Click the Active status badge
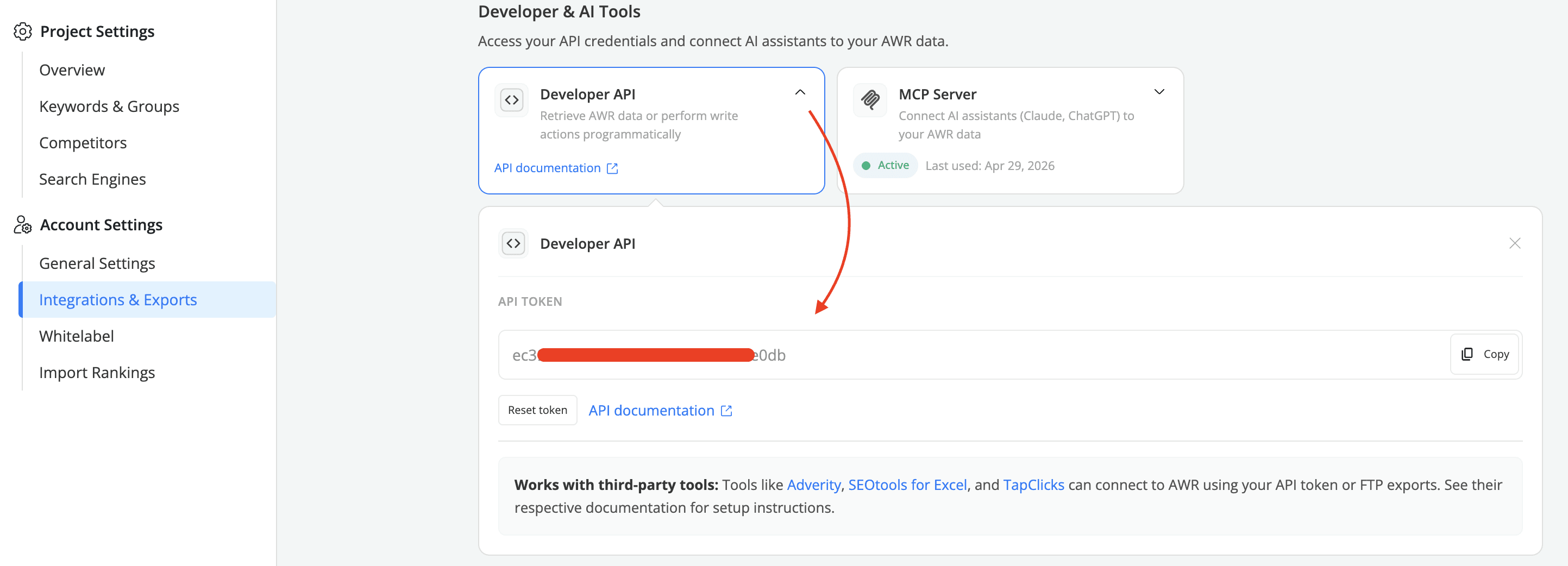 885,166
